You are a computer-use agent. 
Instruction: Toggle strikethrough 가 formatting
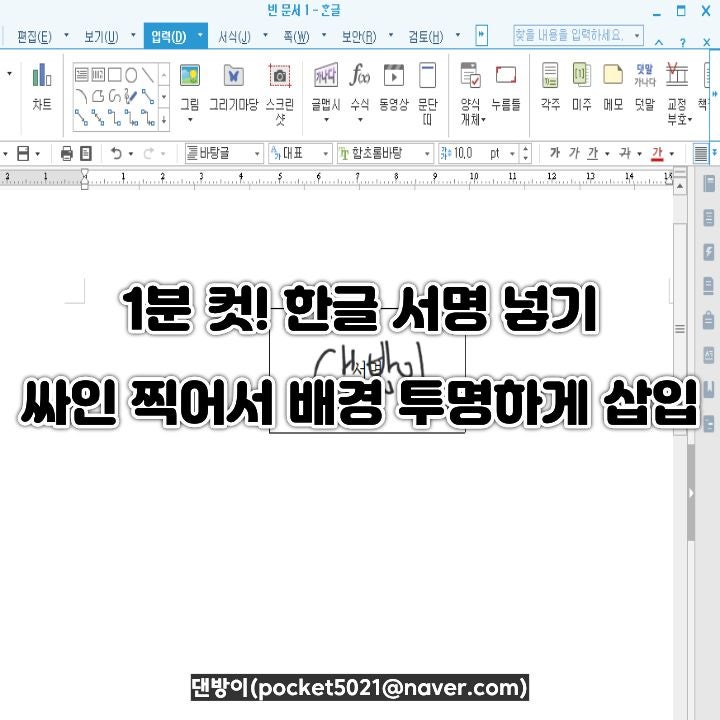pyautogui.click(x=625, y=153)
